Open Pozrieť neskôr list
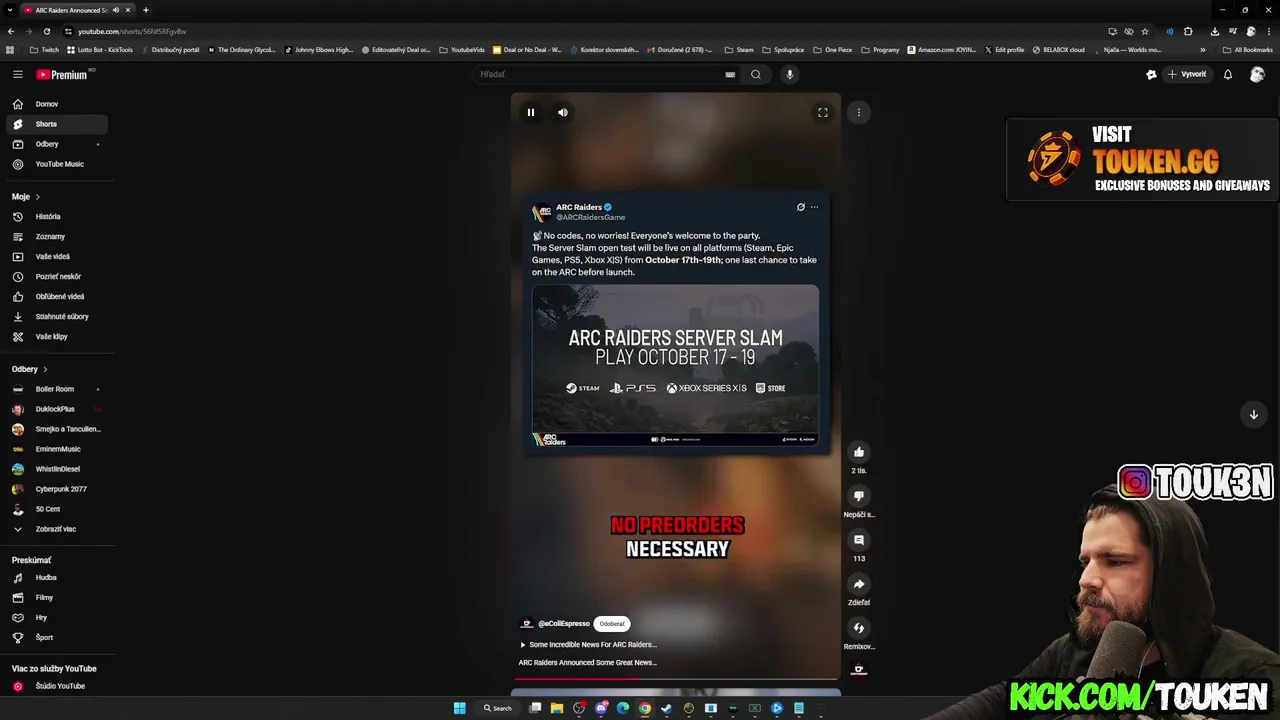This screenshot has height=720, width=1280. click(56, 277)
